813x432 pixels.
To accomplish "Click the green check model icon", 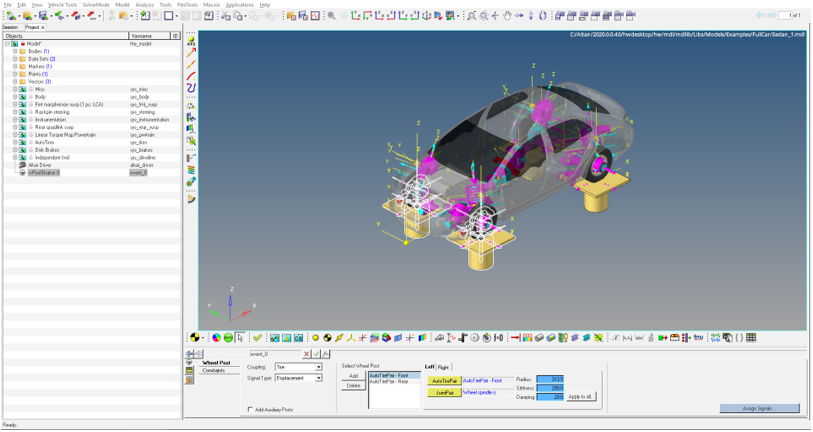I will coord(257,338).
